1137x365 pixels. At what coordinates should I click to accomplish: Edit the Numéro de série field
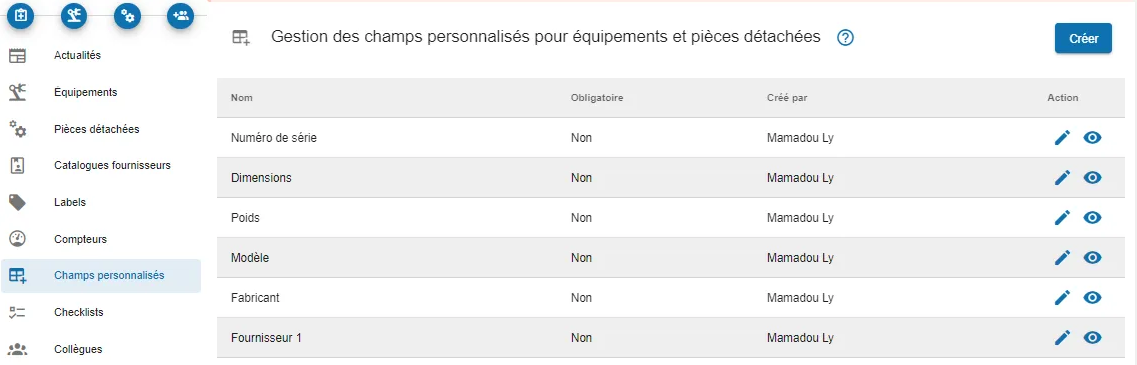pyautogui.click(x=1062, y=138)
